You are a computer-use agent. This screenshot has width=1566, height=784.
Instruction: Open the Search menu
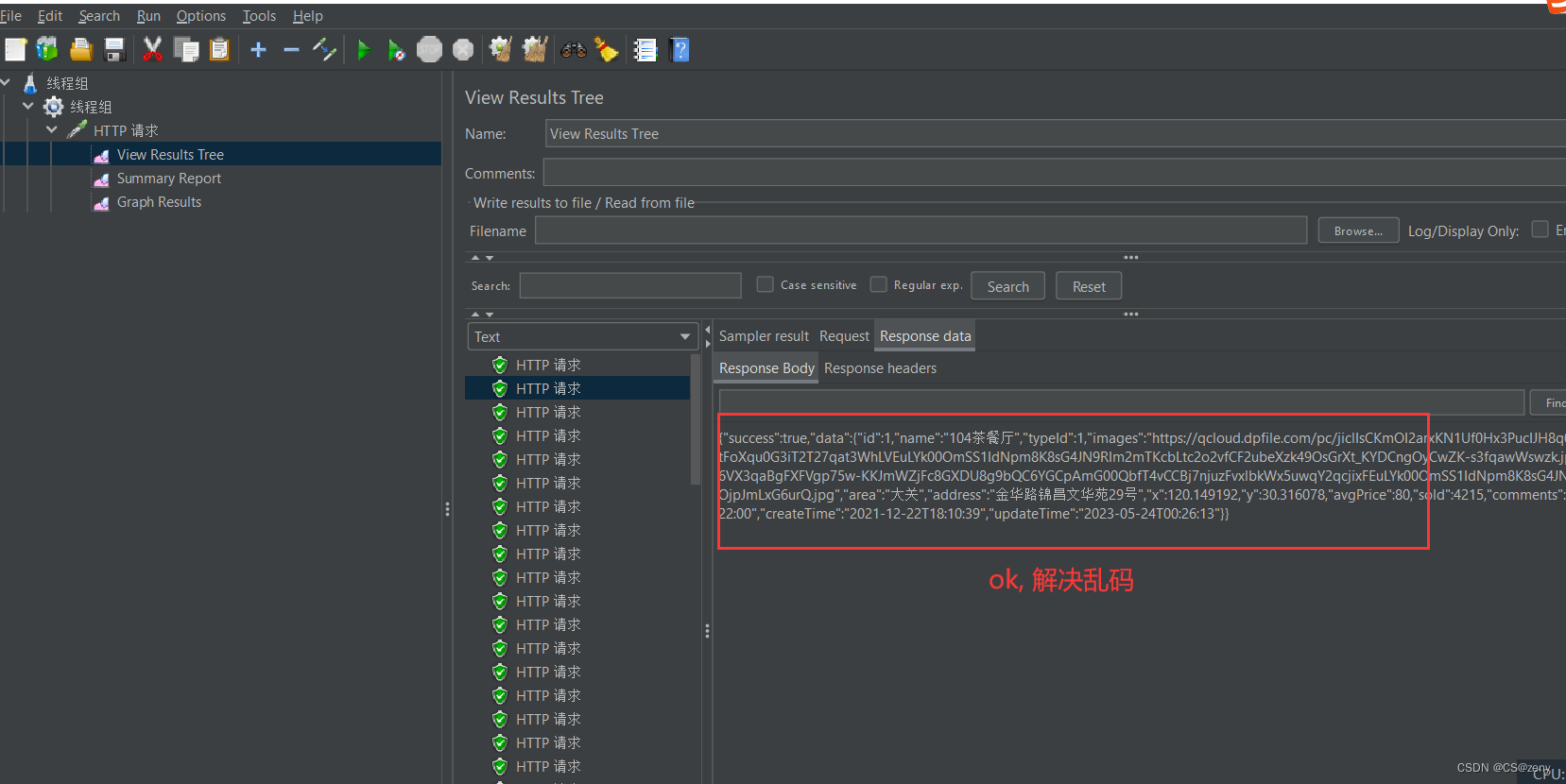point(99,16)
